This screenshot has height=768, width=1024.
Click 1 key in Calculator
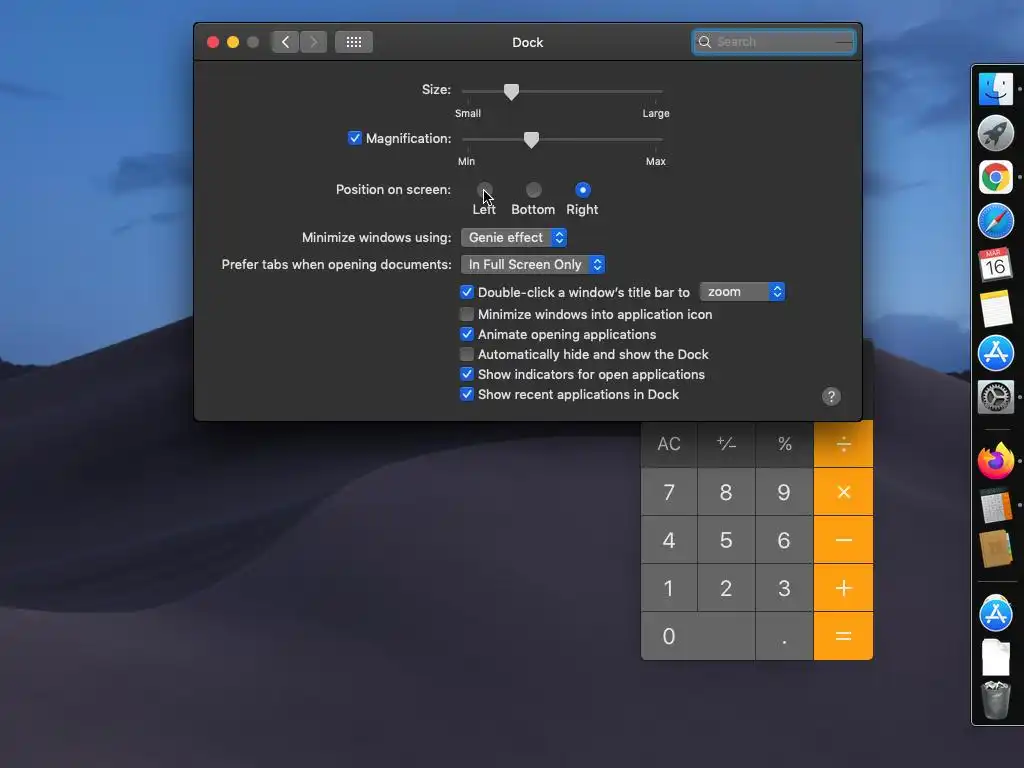pos(669,588)
